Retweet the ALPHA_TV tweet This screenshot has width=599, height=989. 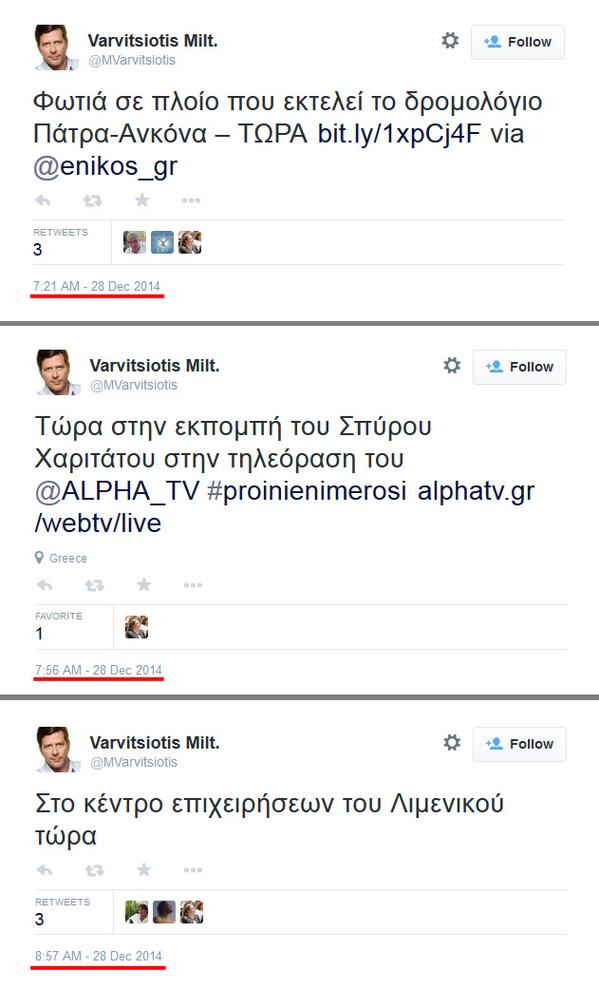95,585
